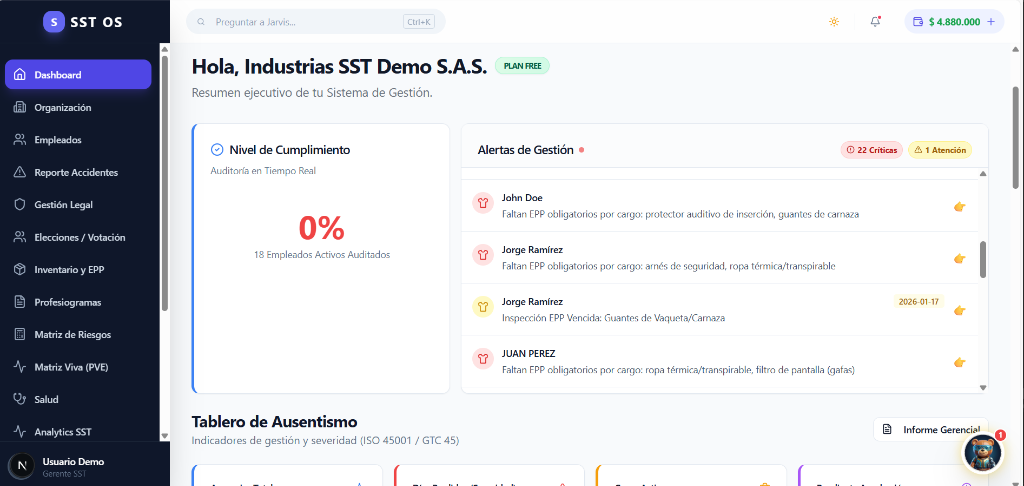Click John Doe alert pointing-hand icon
The image size is (1024, 486).
click(959, 206)
